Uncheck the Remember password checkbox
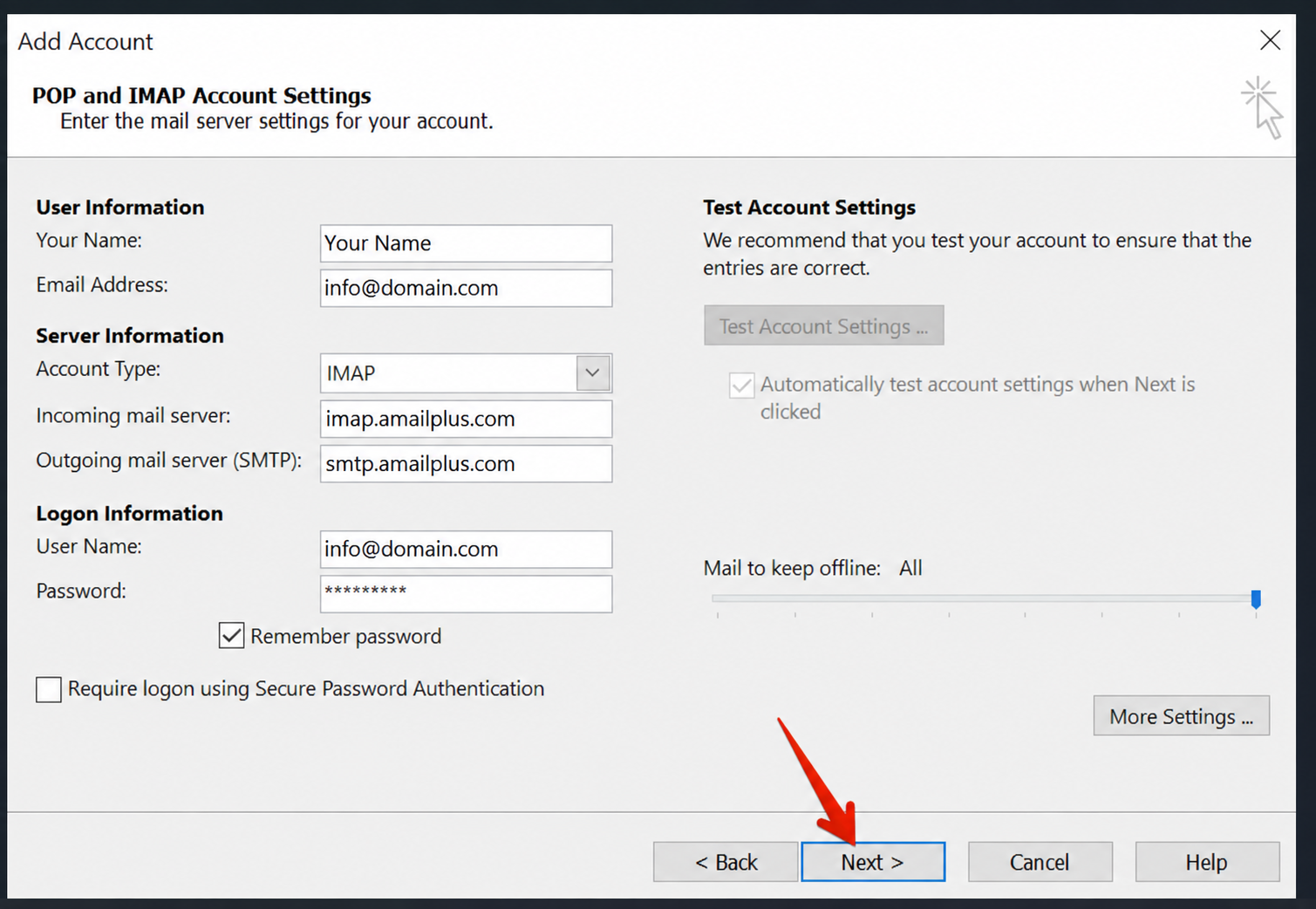Image resolution: width=1316 pixels, height=909 pixels. click(x=231, y=635)
